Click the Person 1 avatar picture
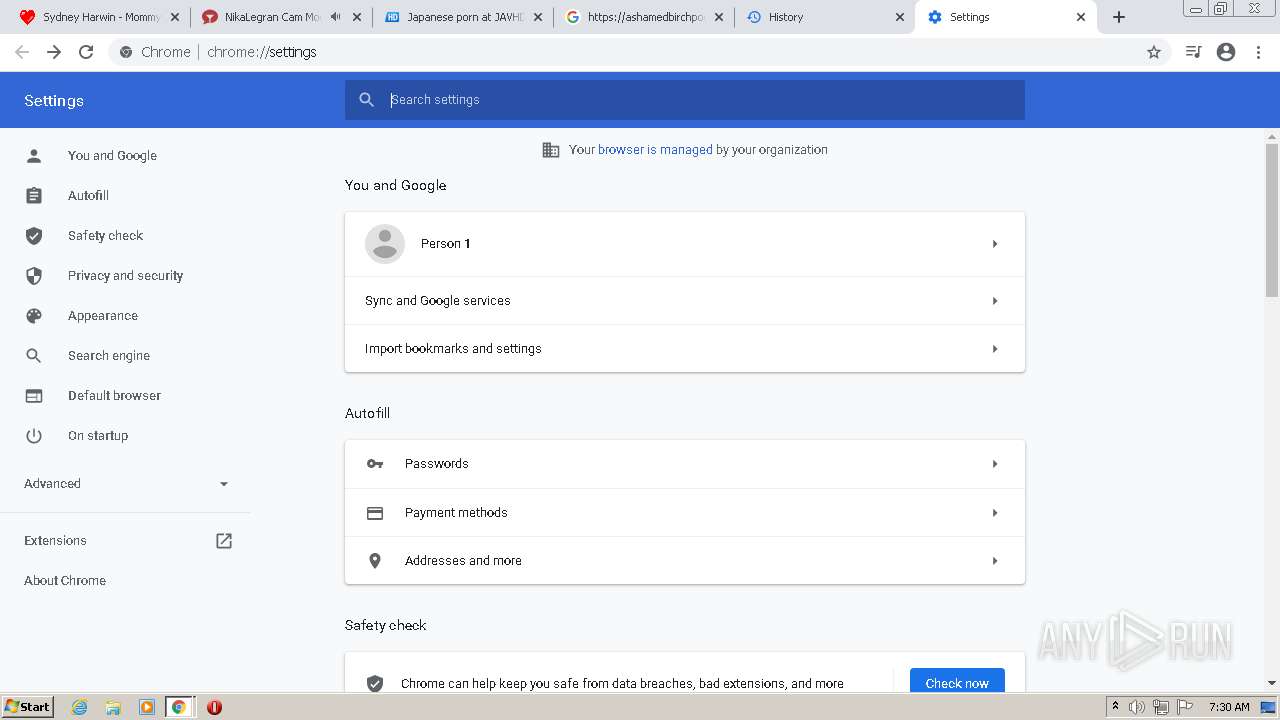The image size is (1280, 720). coord(385,244)
